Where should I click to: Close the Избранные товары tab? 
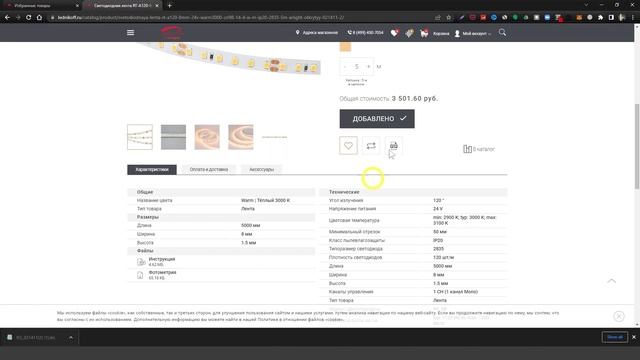pos(77,6)
